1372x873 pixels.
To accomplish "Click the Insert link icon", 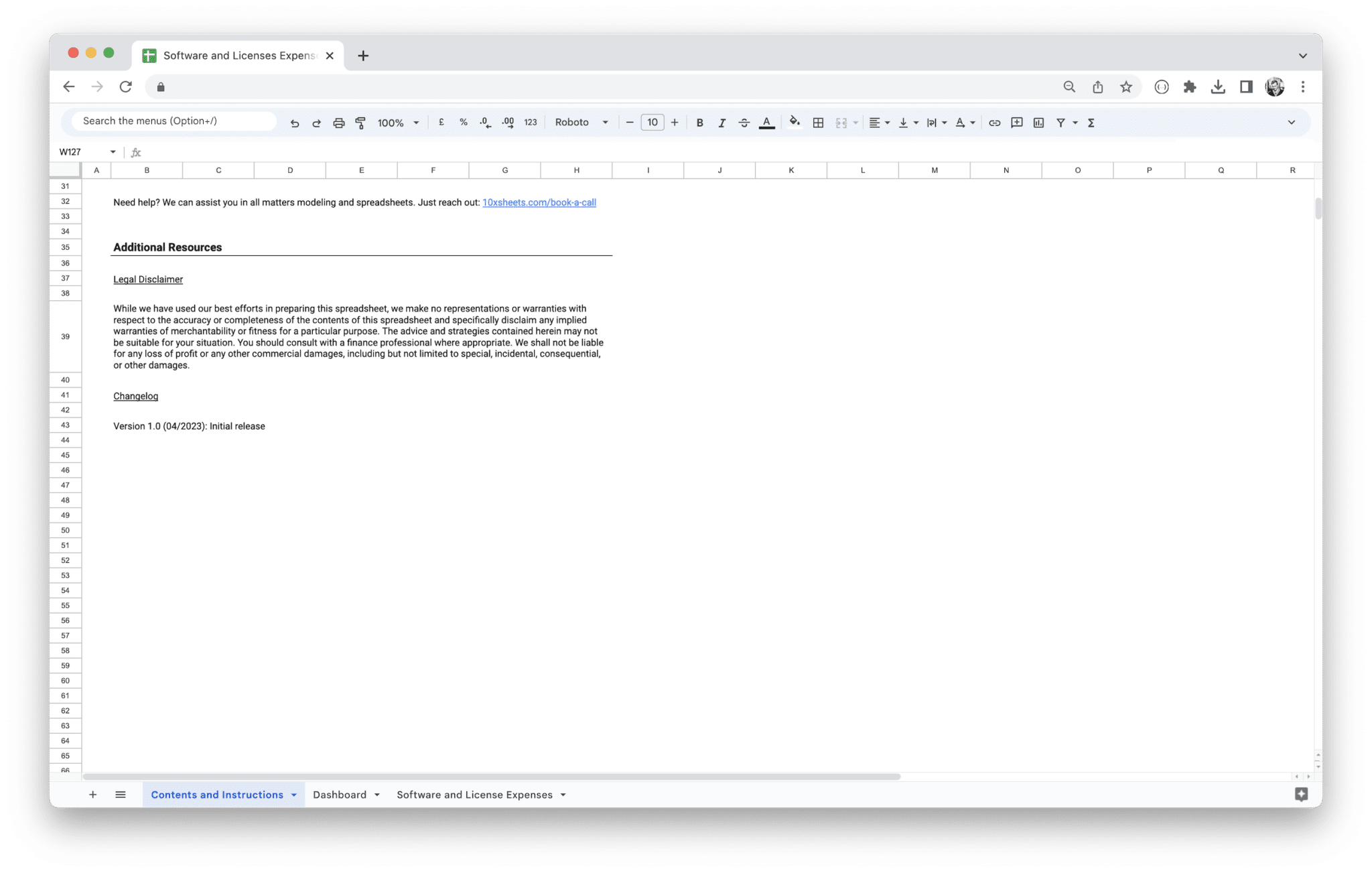I will point(994,123).
